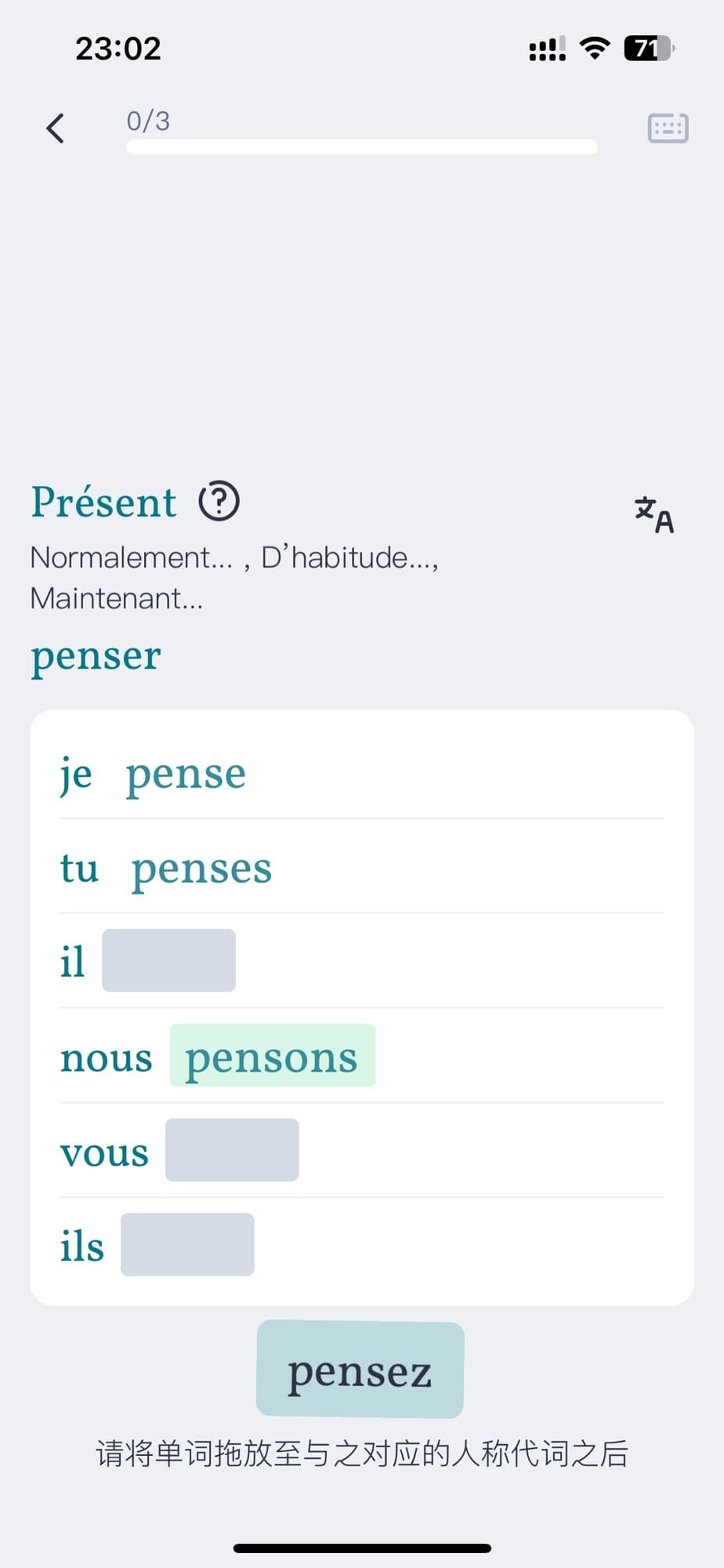Image resolution: width=724 pixels, height=1568 pixels.
Task: Tap the 23:02 clock display
Action: (118, 49)
